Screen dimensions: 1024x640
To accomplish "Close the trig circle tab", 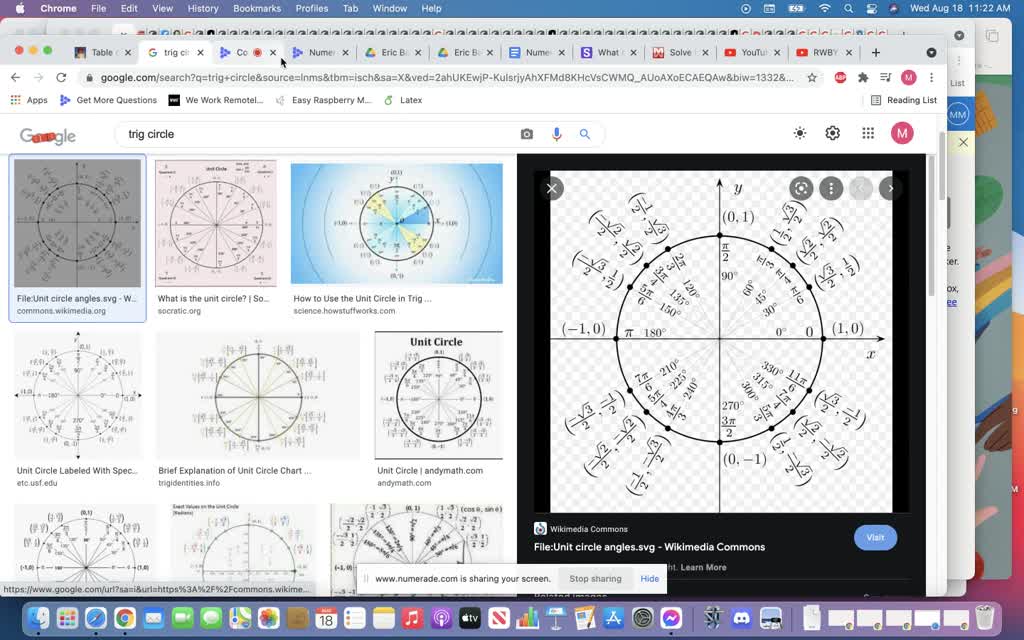I will pyautogui.click(x=200, y=52).
